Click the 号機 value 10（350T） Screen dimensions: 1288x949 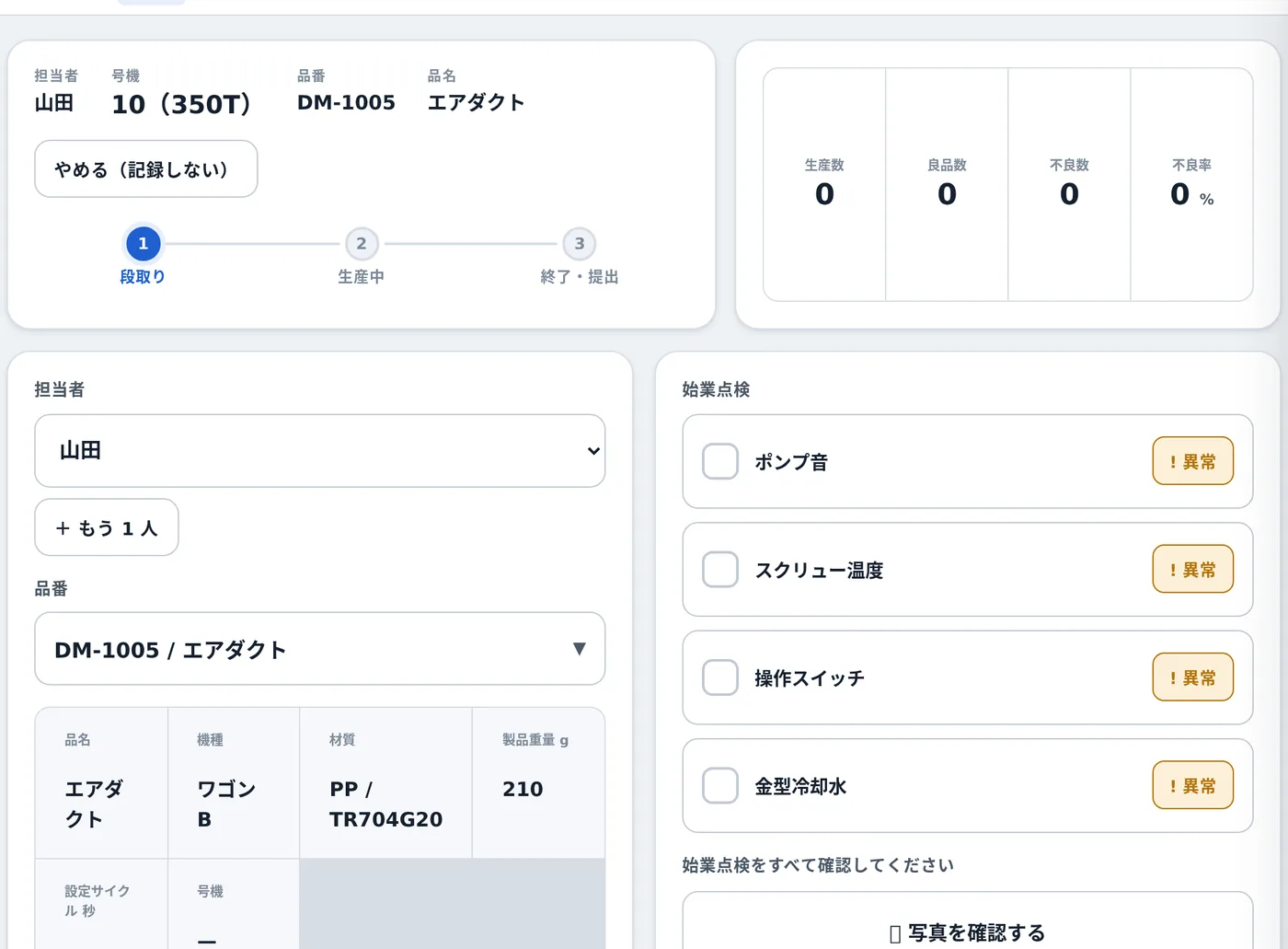pyautogui.click(x=181, y=104)
